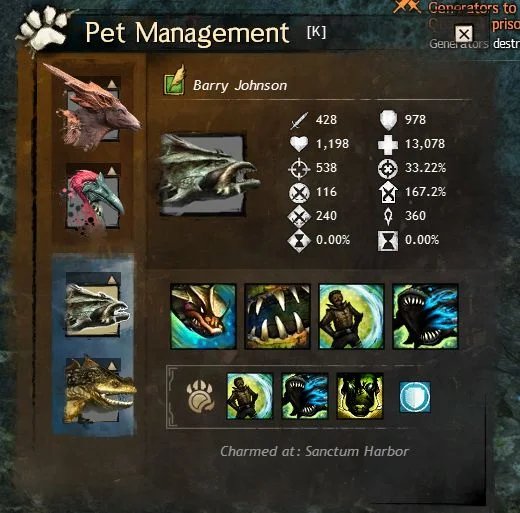Click the Barry Johnson pet name
This screenshot has height=513, width=520.
coord(240,86)
